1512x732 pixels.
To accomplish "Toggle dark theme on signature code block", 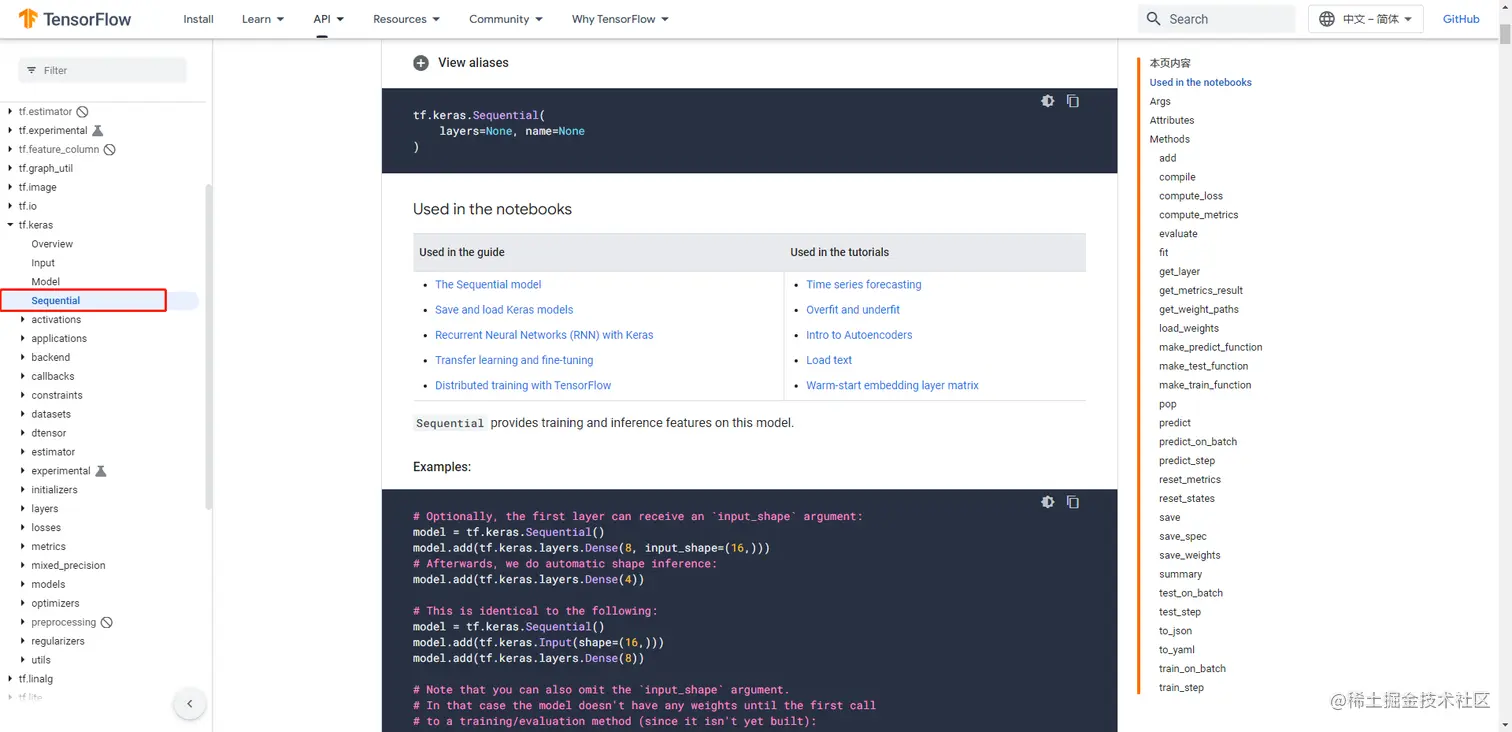I will [x=1048, y=101].
